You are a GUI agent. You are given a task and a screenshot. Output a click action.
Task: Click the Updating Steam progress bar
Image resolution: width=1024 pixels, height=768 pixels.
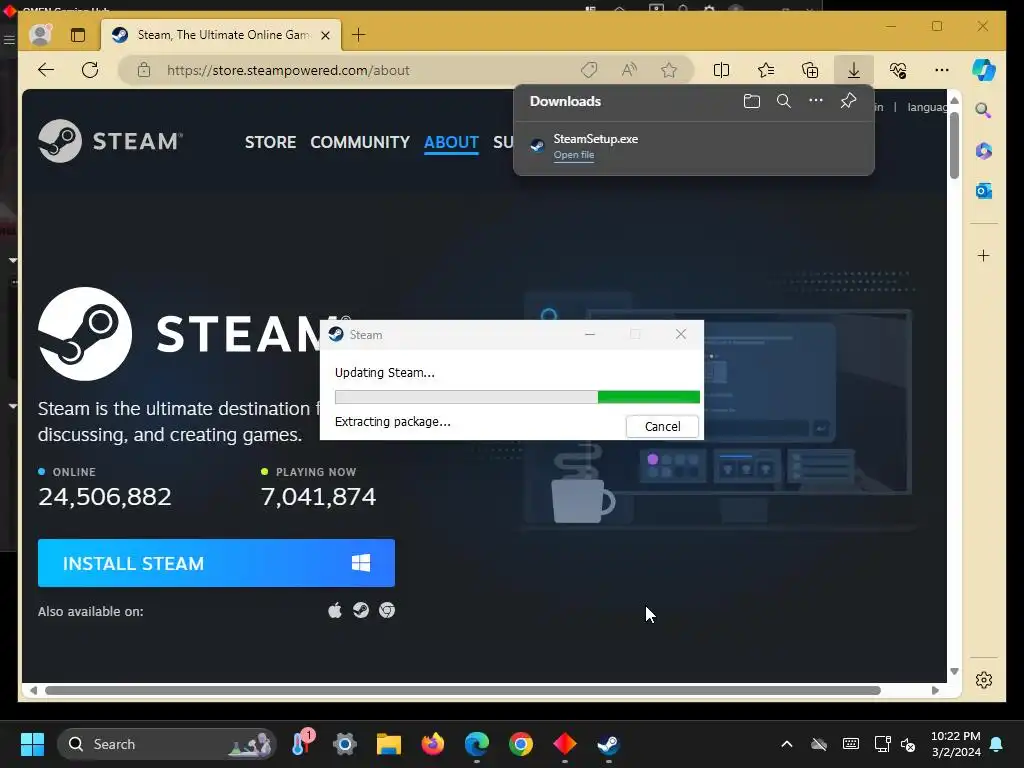click(x=517, y=397)
